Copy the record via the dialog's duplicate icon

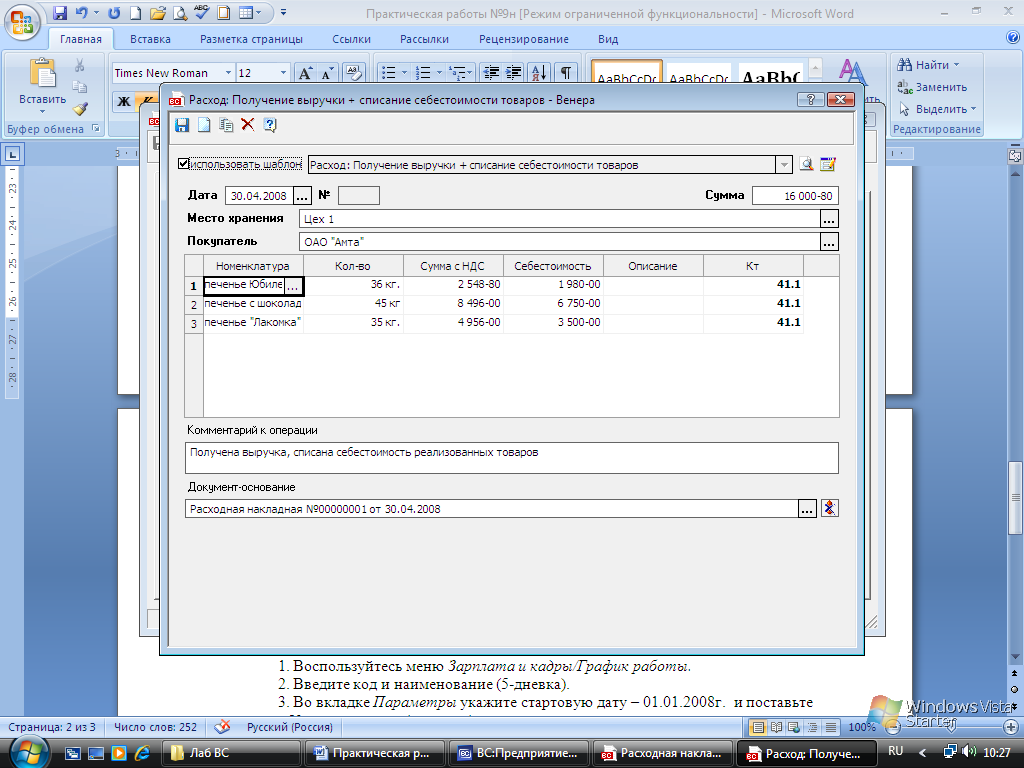226,125
